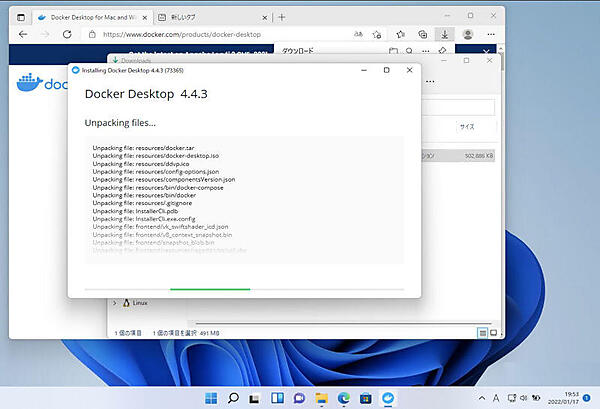Switch to details view in Explorer
This screenshot has width=600, height=409.
[482, 332]
